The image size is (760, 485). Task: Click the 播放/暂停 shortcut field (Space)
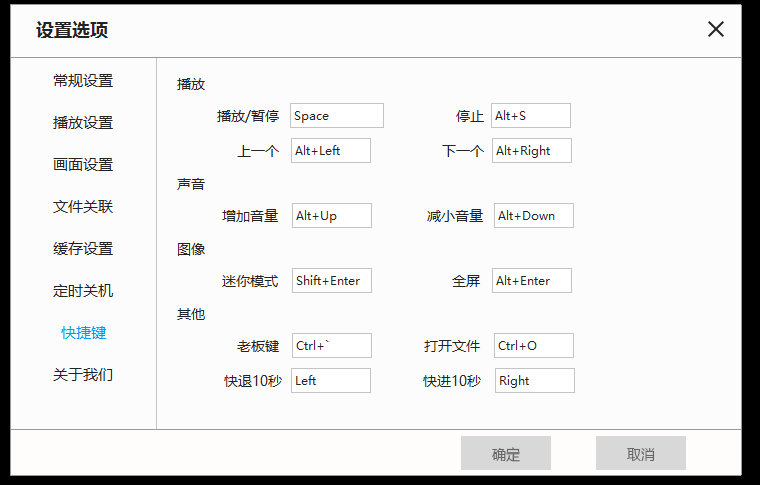(x=336, y=115)
